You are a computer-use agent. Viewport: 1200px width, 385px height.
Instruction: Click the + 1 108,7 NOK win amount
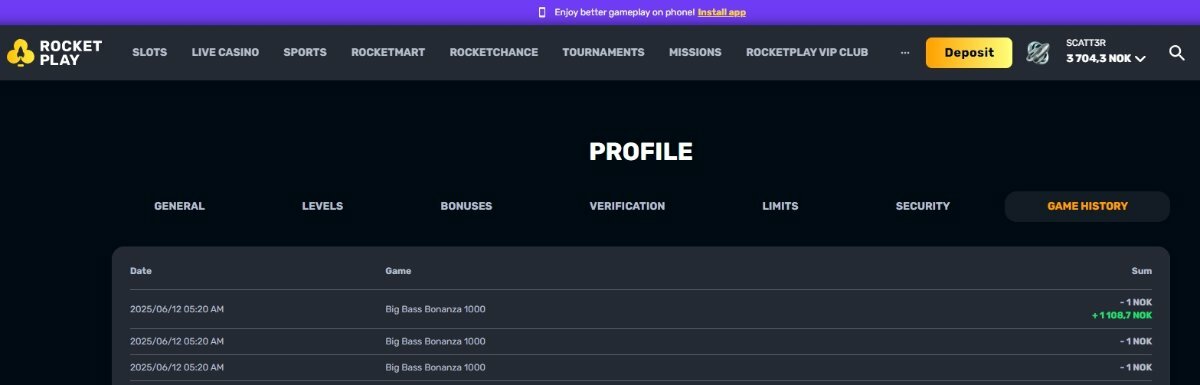point(1122,315)
